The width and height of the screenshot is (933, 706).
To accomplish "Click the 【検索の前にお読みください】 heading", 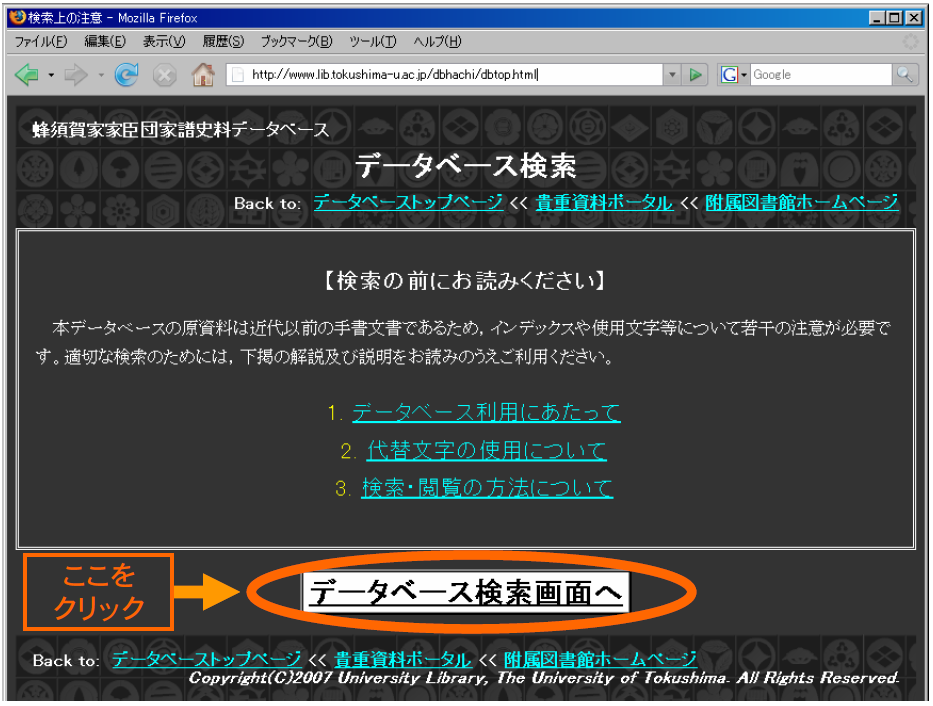I will (x=466, y=280).
